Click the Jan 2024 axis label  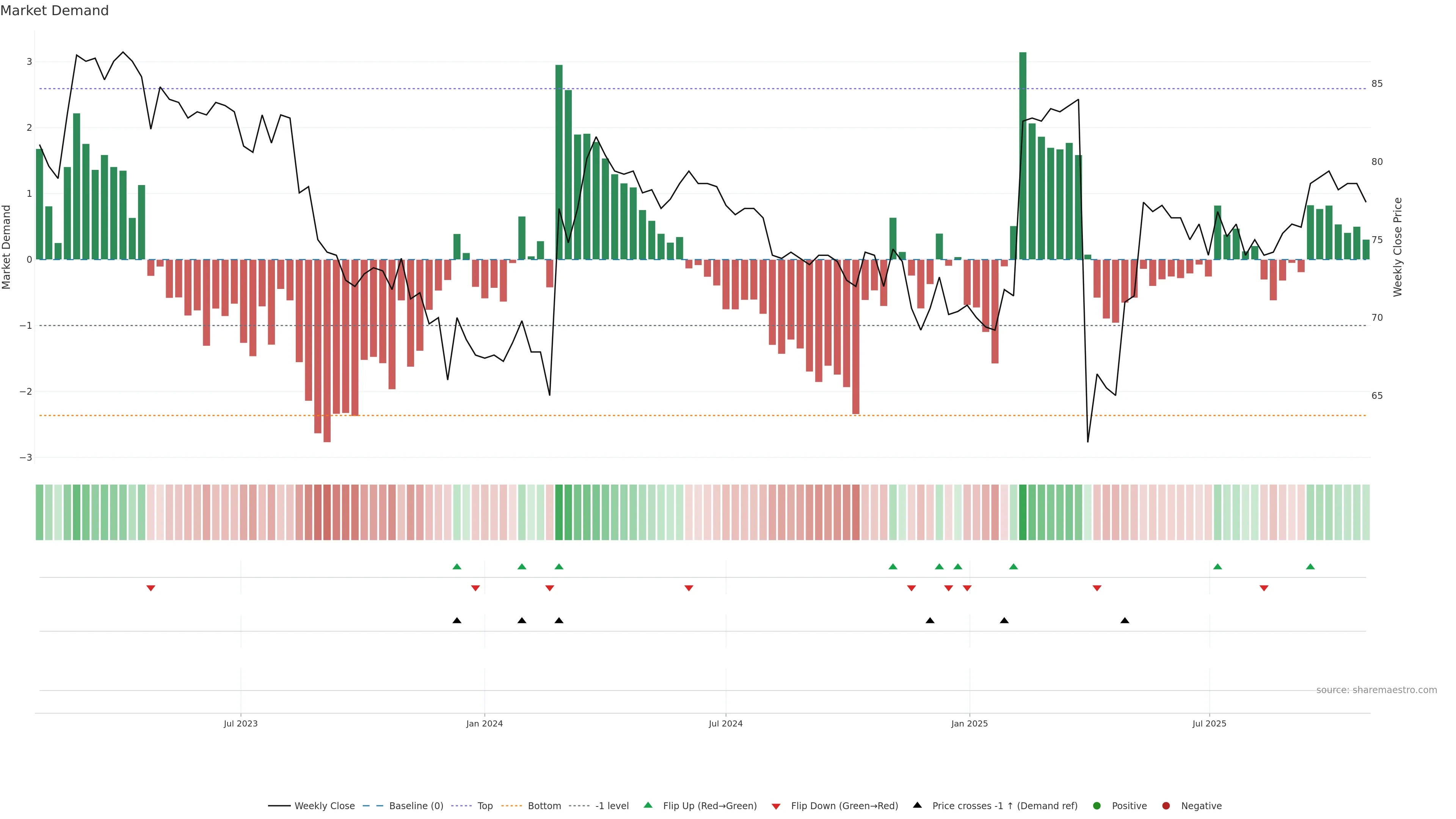click(x=485, y=723)
